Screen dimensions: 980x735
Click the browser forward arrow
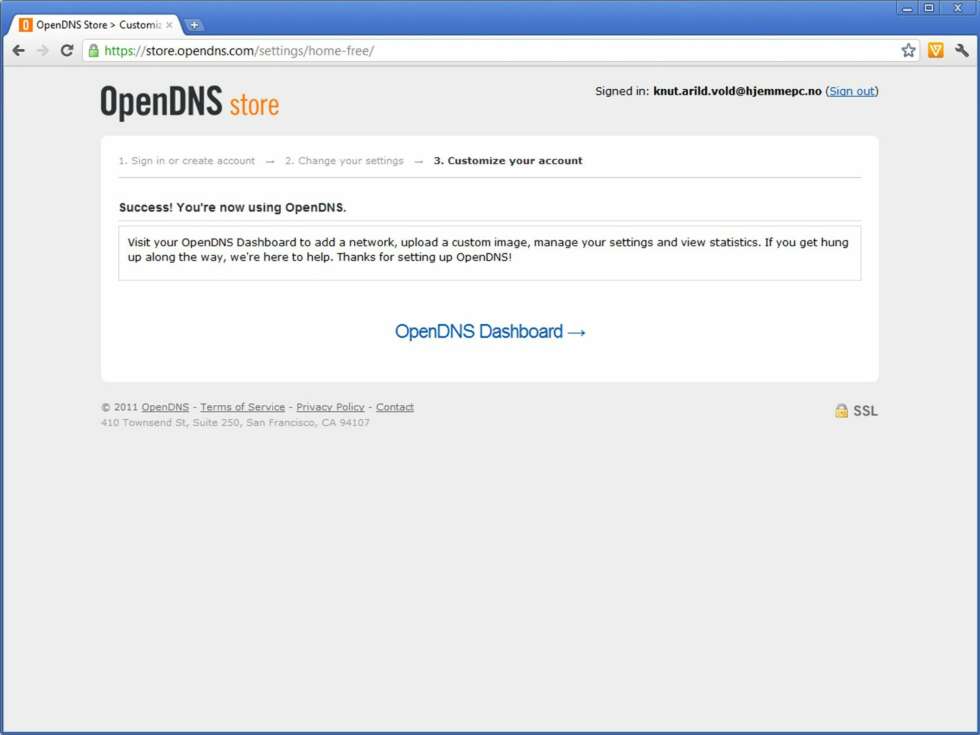pos(42,51)
